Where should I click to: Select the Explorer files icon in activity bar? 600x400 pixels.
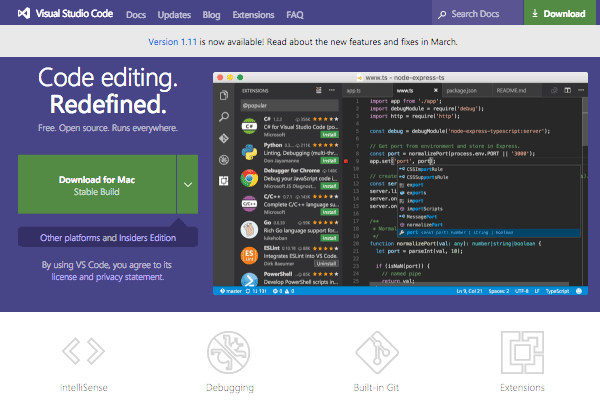point(224,95)
